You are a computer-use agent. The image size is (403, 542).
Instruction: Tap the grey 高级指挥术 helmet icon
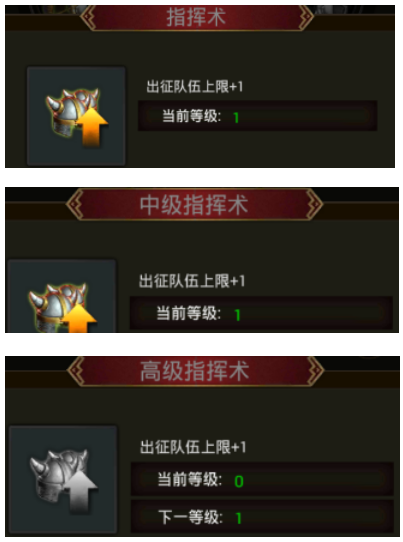click(63, 479)
